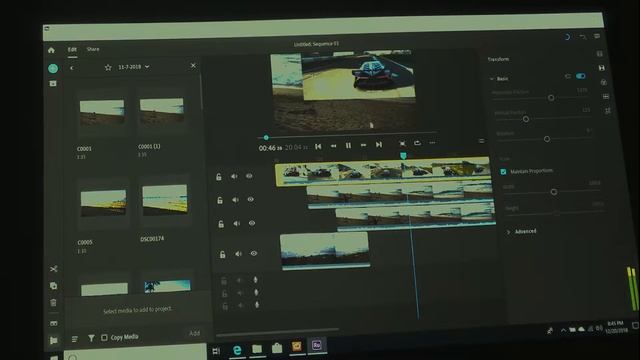This screenshot has height=360, width=640.
Task: Open the Titles panel icon
Action: (x=599, y=54)
